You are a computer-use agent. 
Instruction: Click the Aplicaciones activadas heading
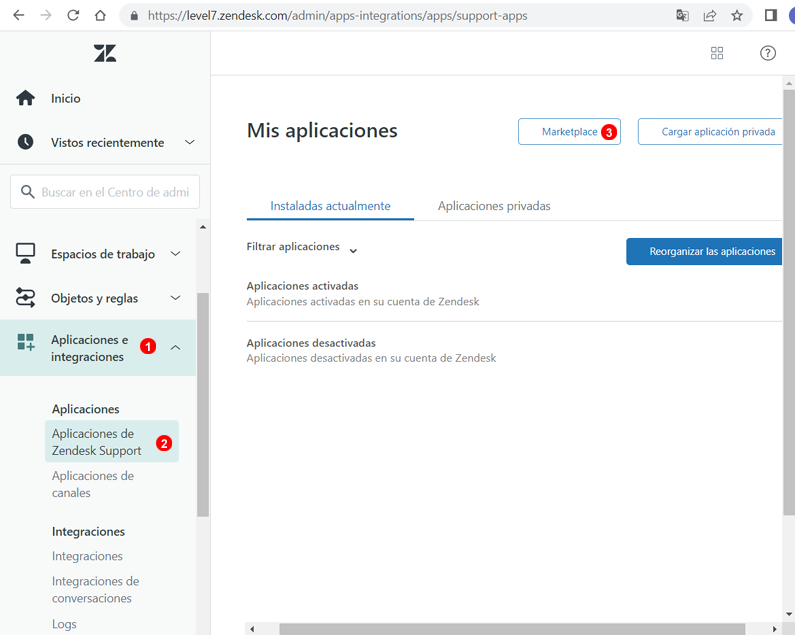302,286
